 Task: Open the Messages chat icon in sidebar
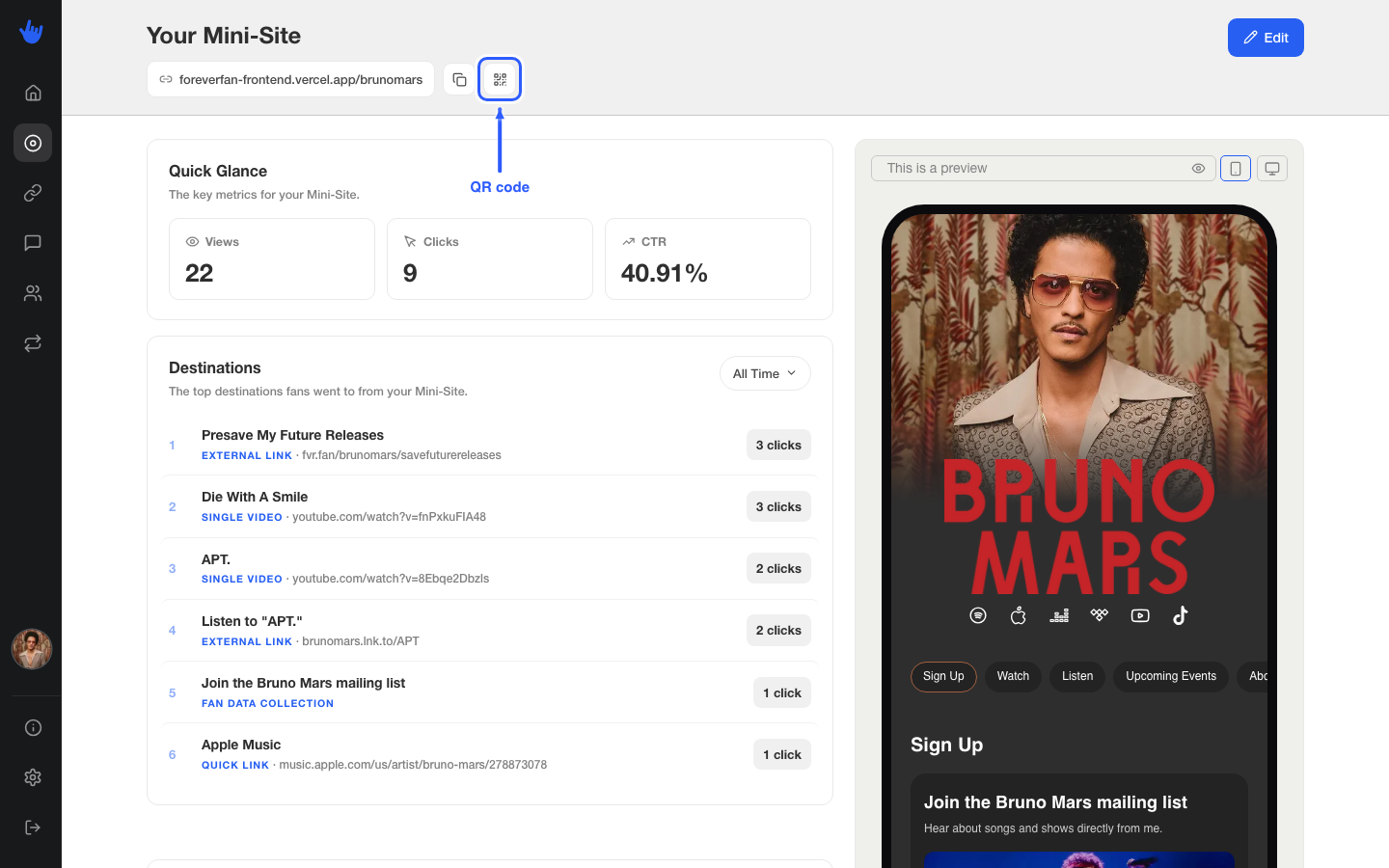coord(33,243)
